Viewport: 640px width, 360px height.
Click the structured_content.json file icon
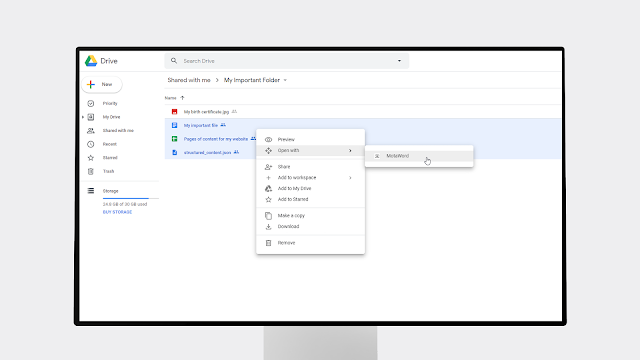pyautogui.click(x=174, y=152)
